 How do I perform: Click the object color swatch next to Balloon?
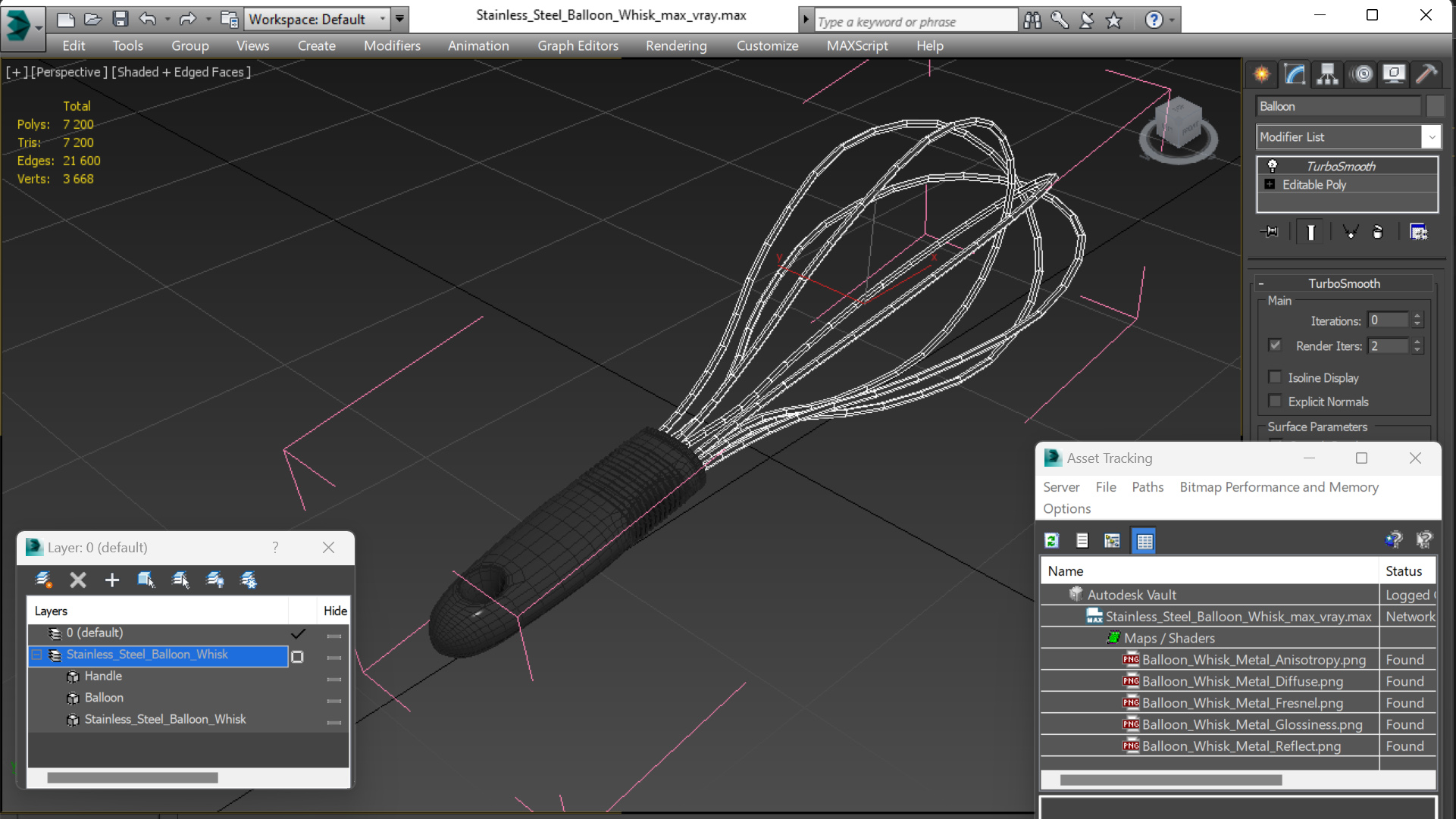coord(1435,106)
